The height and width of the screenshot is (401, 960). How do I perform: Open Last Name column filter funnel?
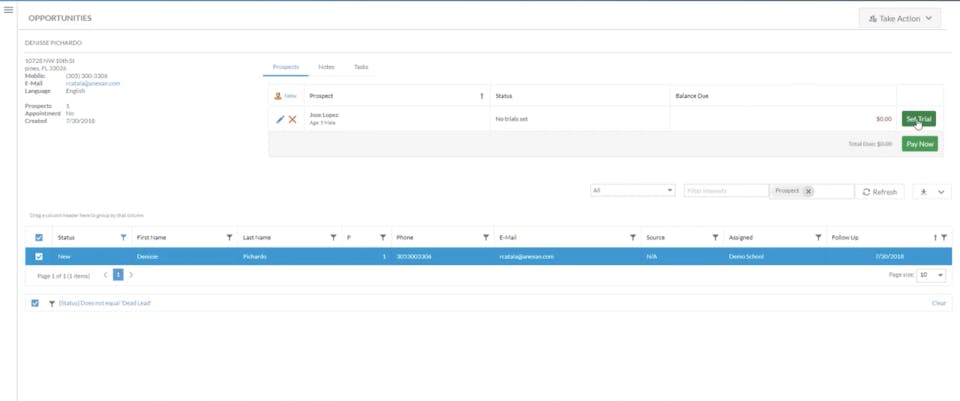(333, 238)
